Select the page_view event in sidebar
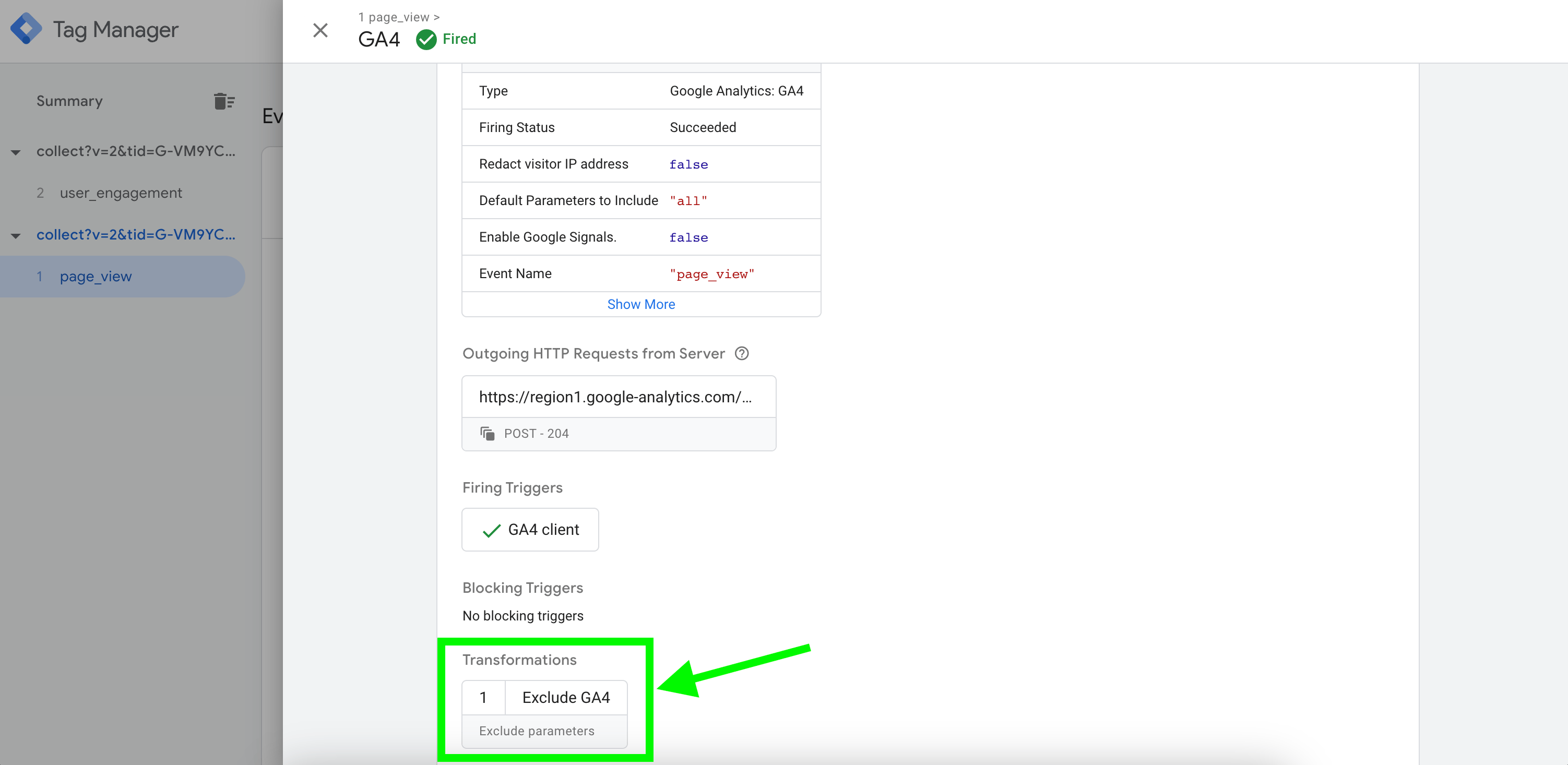Screen dimensions: 1568x765 (122, 276)
